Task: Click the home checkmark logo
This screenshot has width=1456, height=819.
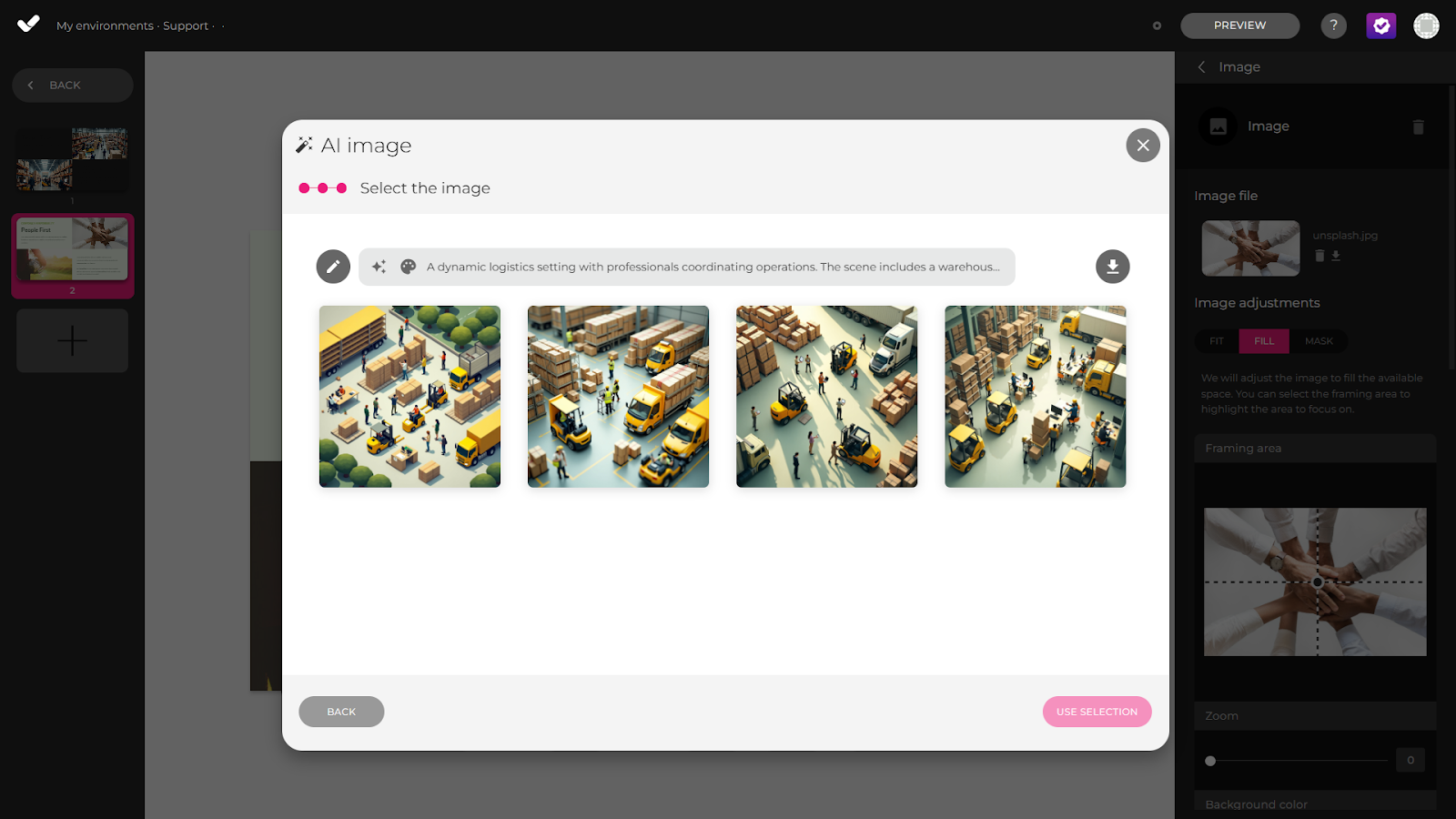Action: click(x=28, y=25)
